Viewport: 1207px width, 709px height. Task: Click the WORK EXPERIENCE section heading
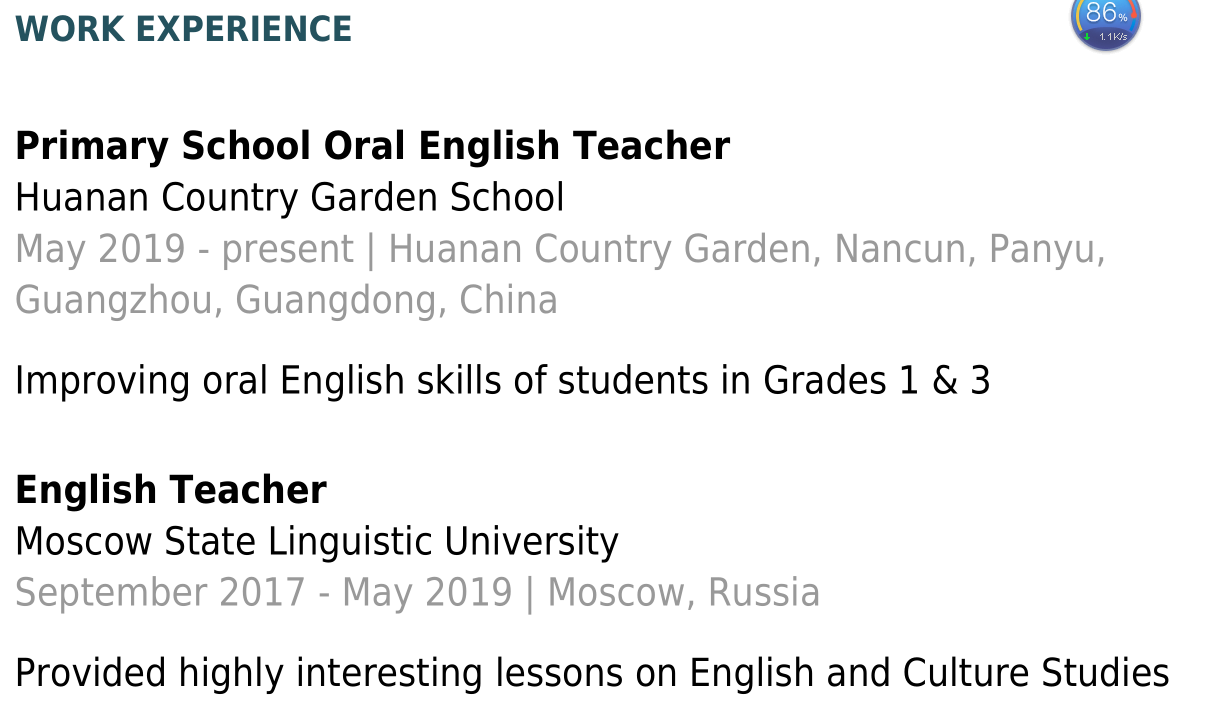[184, 29]
